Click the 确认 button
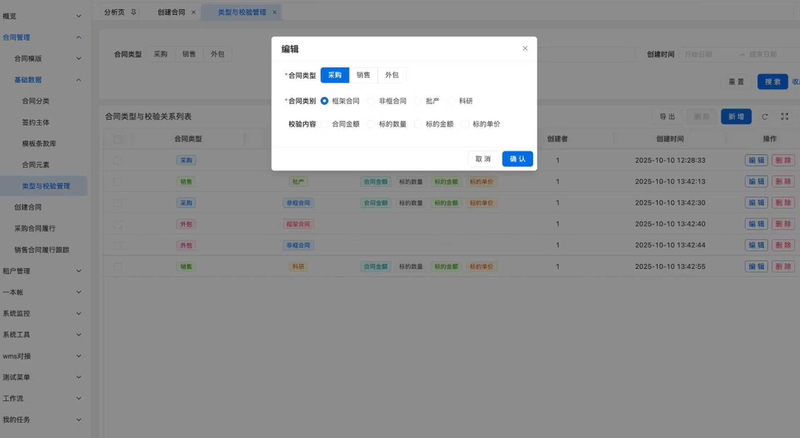Image resolution: width=800 pixels, height=438 pixels. click(517, 158)
